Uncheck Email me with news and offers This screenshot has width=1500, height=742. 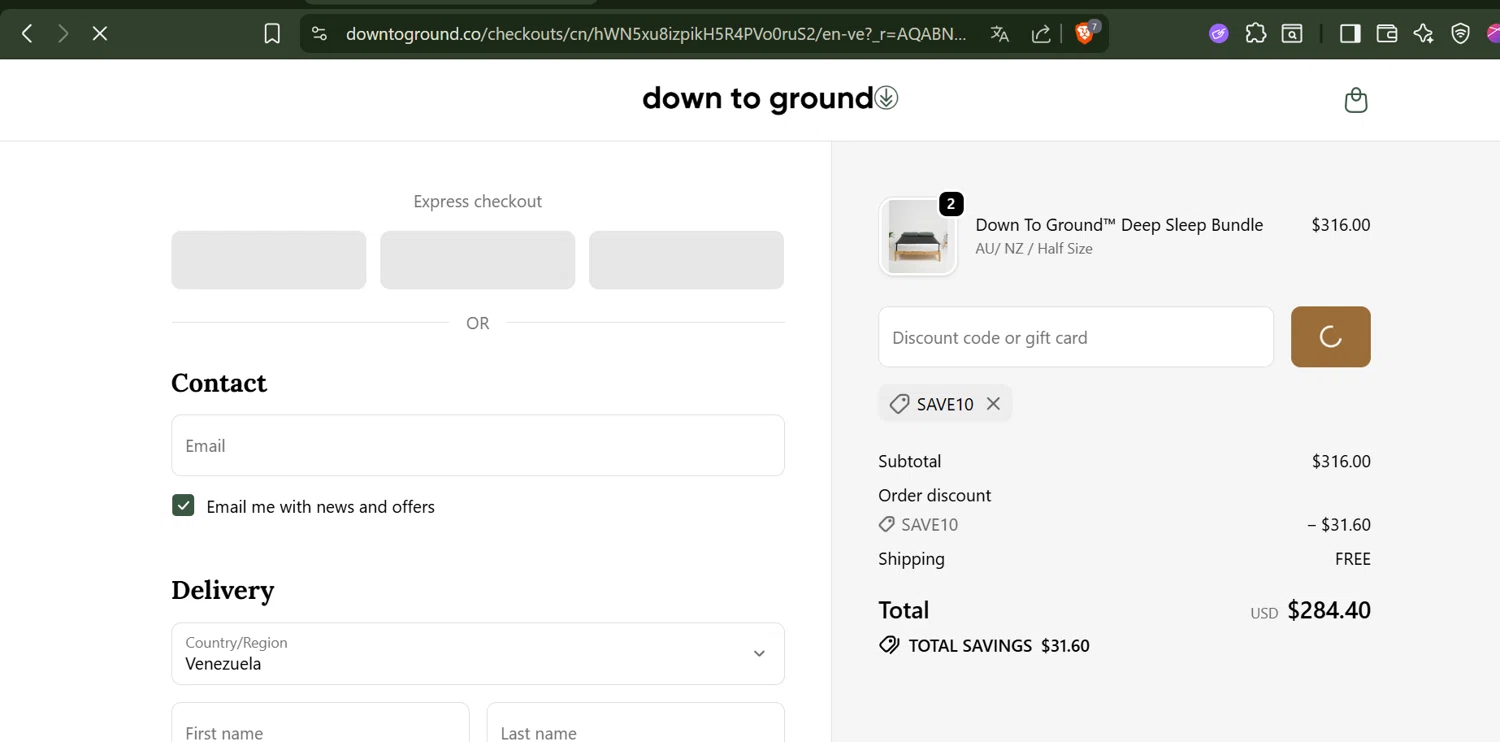pyautogui.click(x=183, y=506)
